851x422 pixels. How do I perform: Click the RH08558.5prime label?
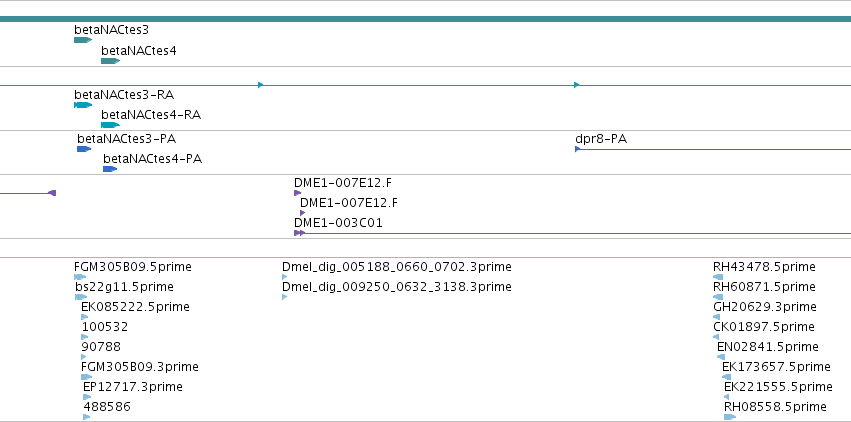tap(776, 407)
